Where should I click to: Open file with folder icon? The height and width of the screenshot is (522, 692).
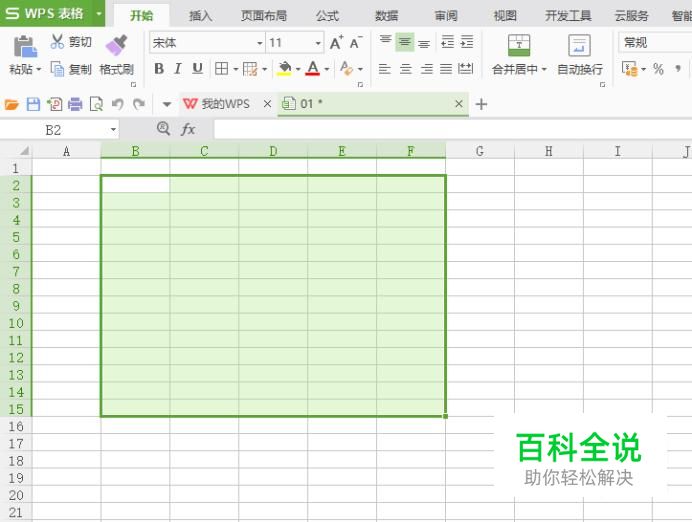point(12,104)
